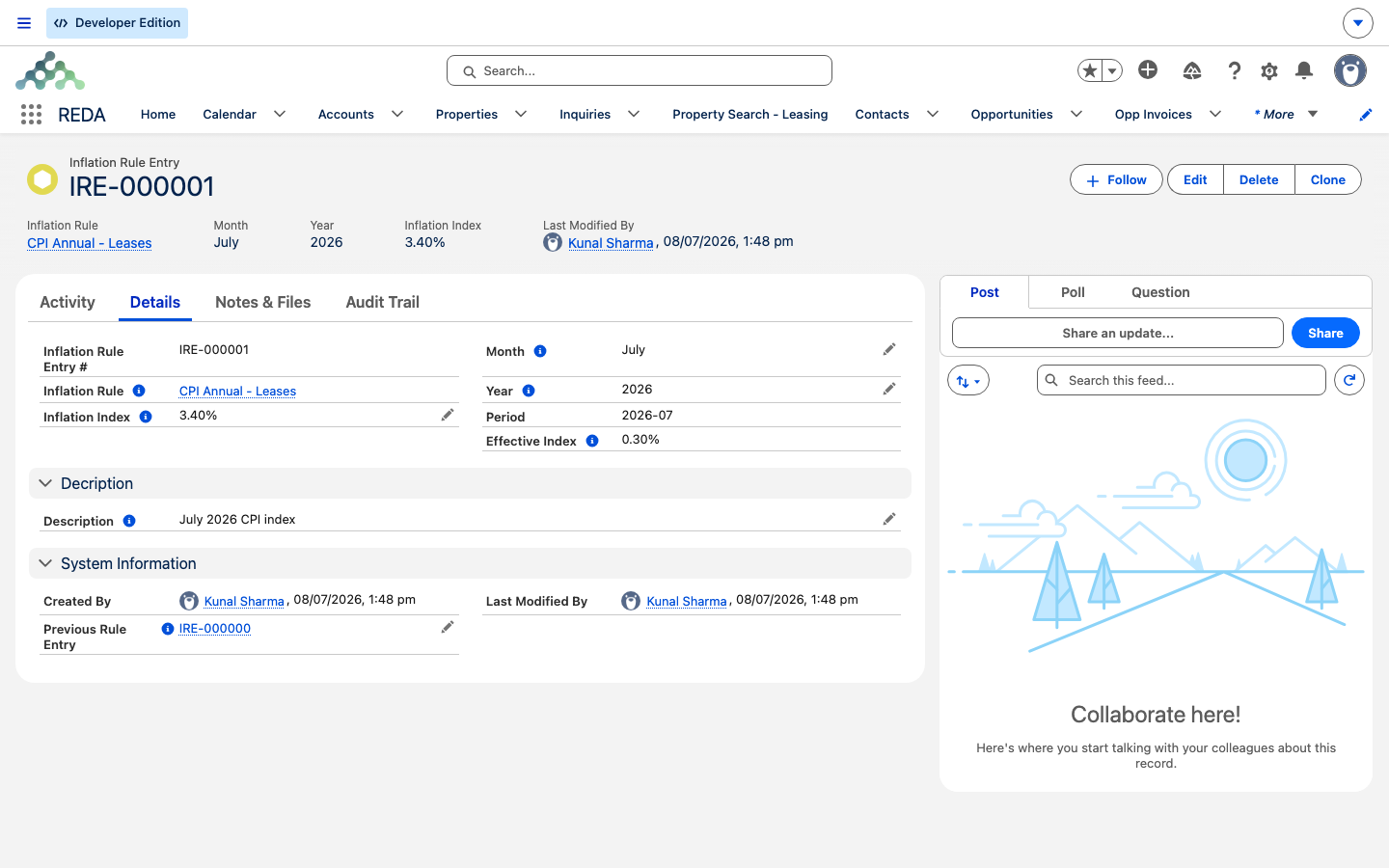Viewport: 1389px width, 868px height.
Task: Switch to the Activity tab
Action: (x=68, y=302)
